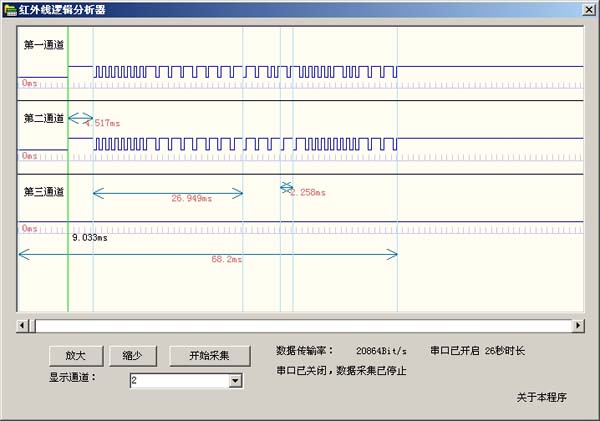Click the 20864Bit/s data rate readout

coord(381,351)
